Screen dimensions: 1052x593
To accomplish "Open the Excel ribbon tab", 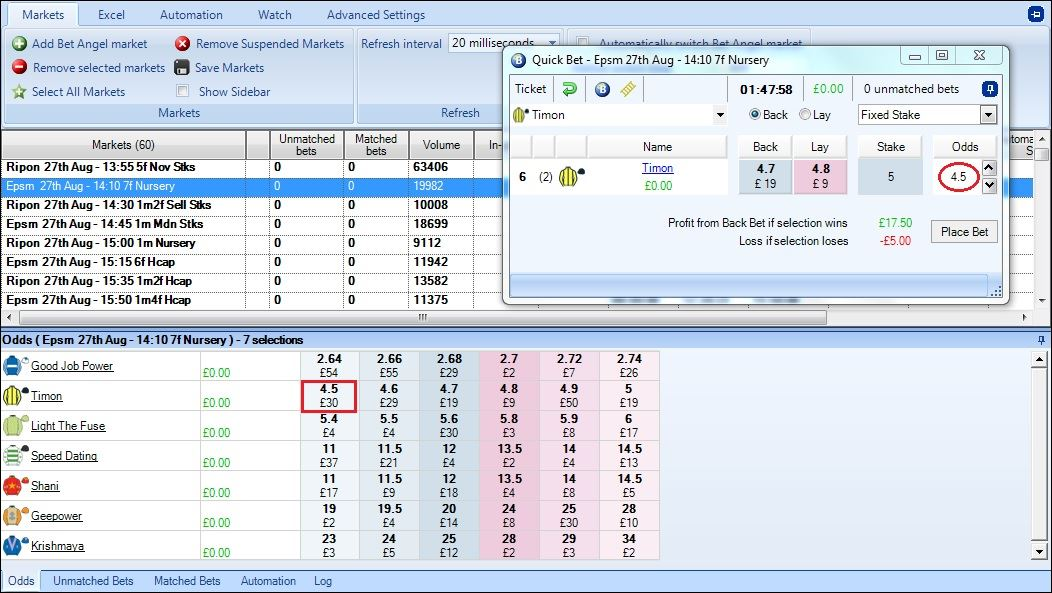I will [x=111, y=14].
